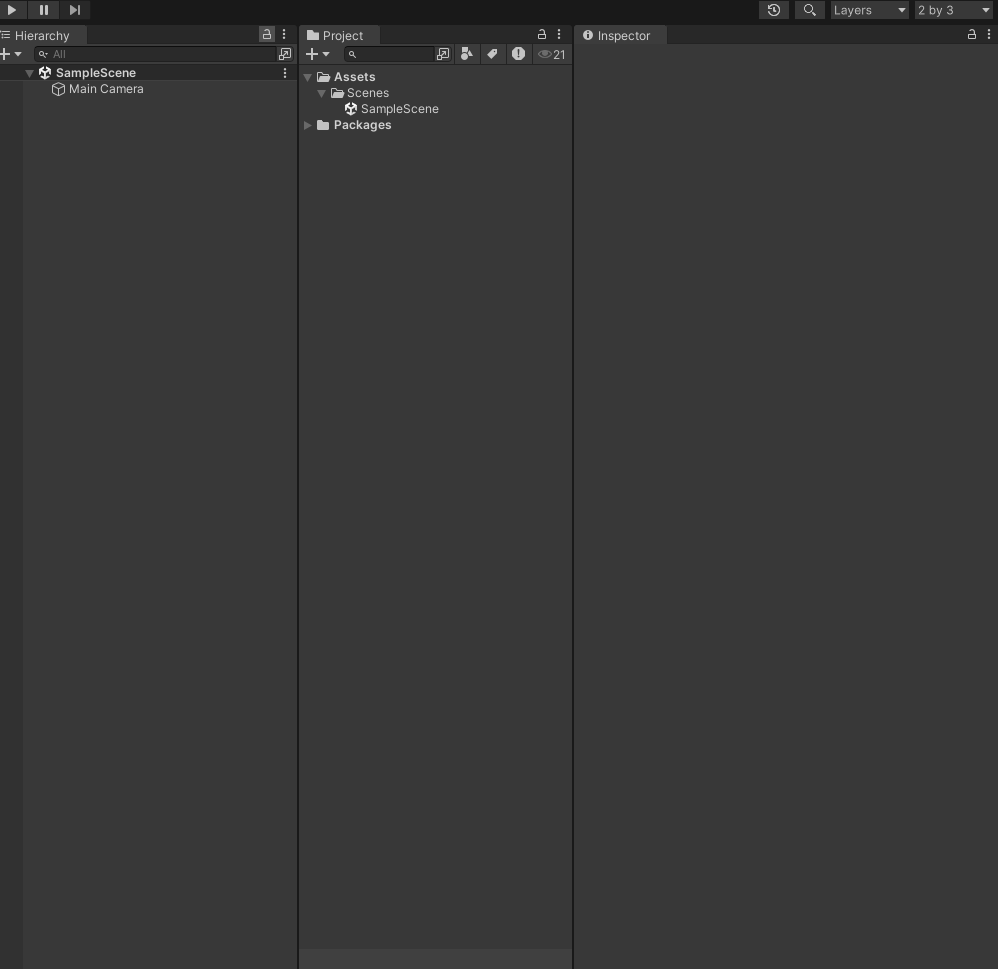The height and width of the screenshot is (969, 998).
Task: Open Undo History clock icon
Action: (x=774, y=10)
